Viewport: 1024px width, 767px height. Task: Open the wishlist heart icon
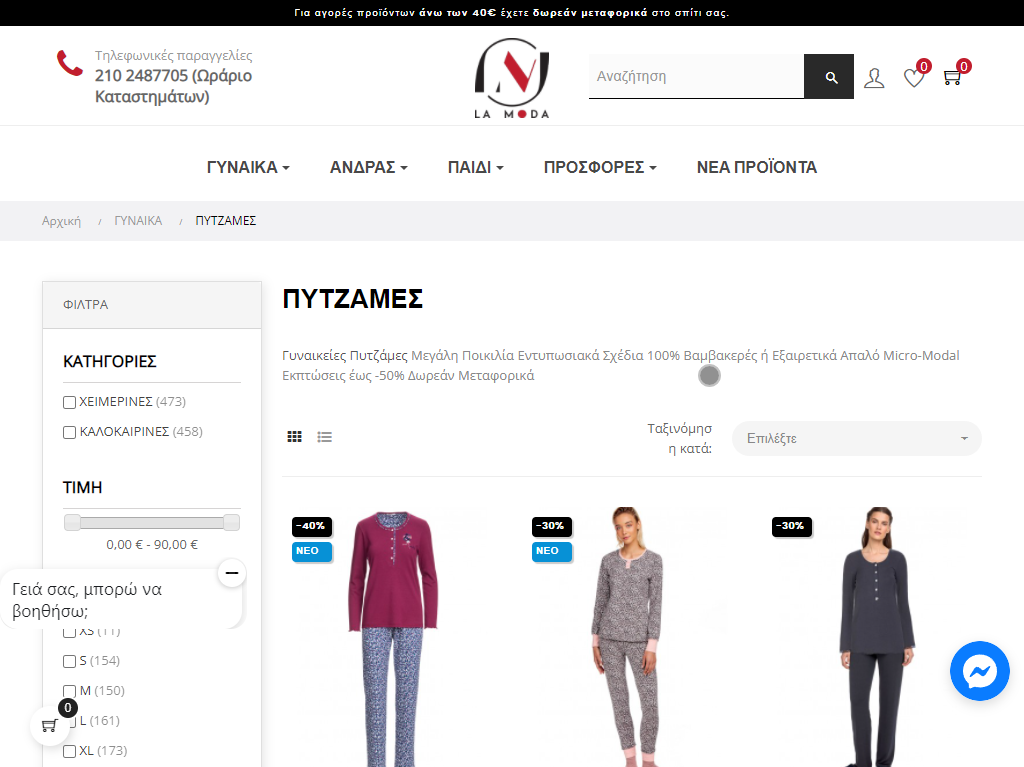pyautogui.click(x=914, y=78)
